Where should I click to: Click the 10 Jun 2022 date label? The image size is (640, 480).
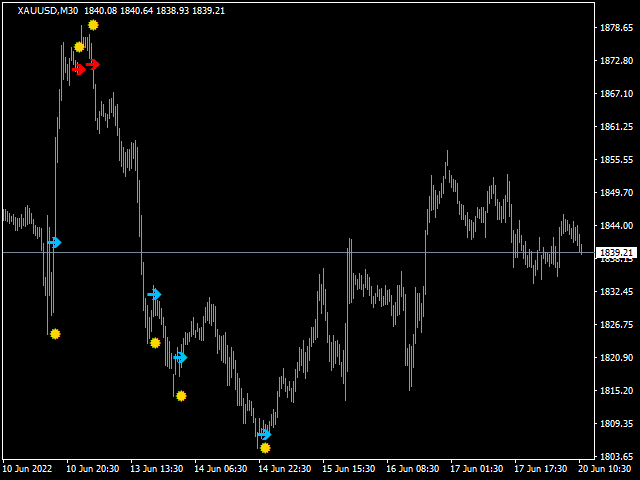point(27,468)
